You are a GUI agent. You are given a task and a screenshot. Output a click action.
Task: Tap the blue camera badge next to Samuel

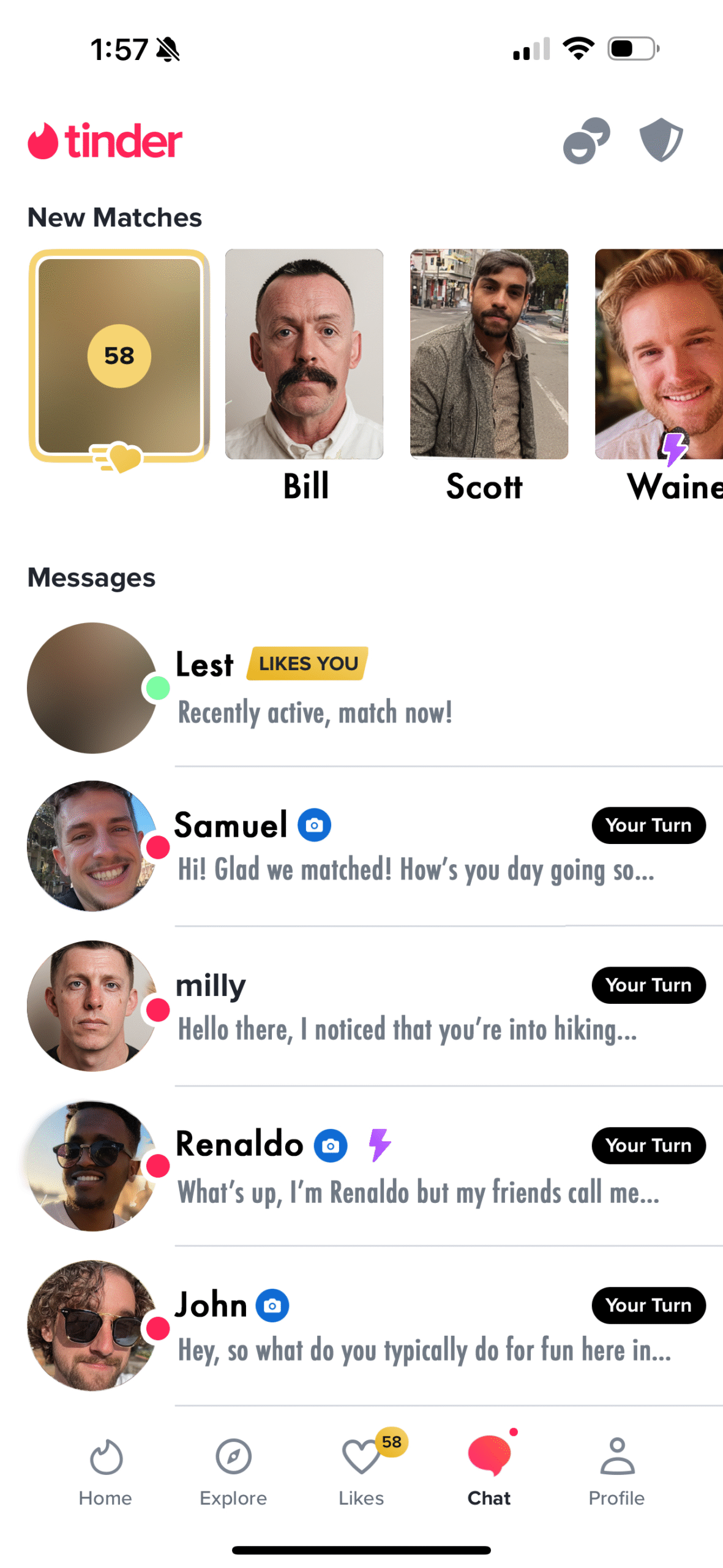point(314,825)
